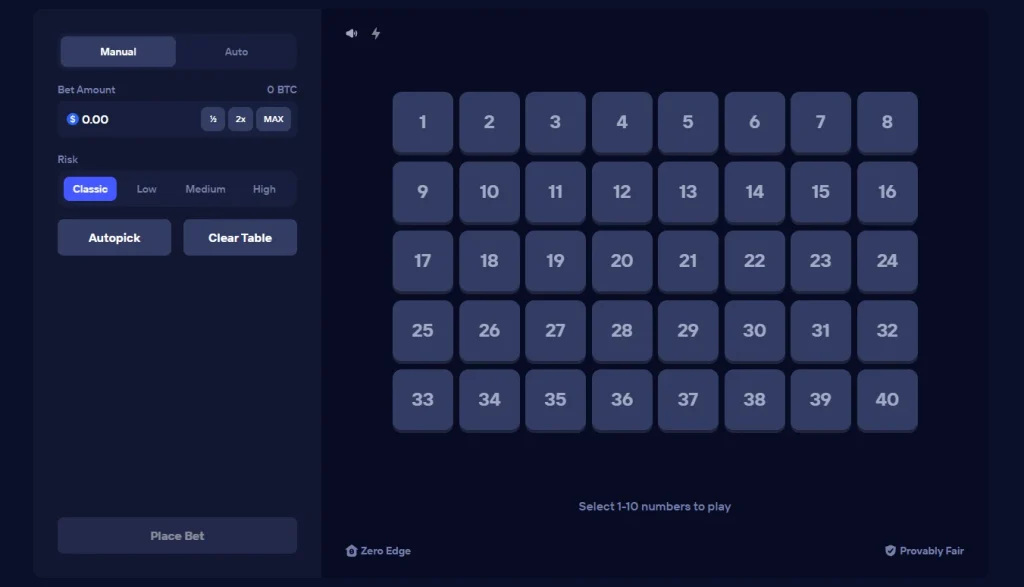Pick number 13 tile
This screenshot has height=587, width=1024.
(x=688, y=192)
